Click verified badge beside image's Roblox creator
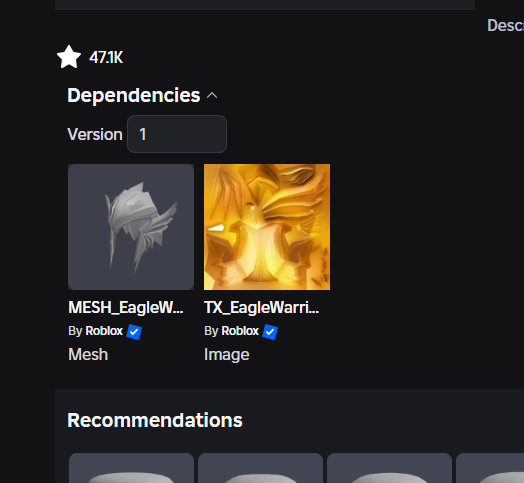 click(x=270, y=332)
